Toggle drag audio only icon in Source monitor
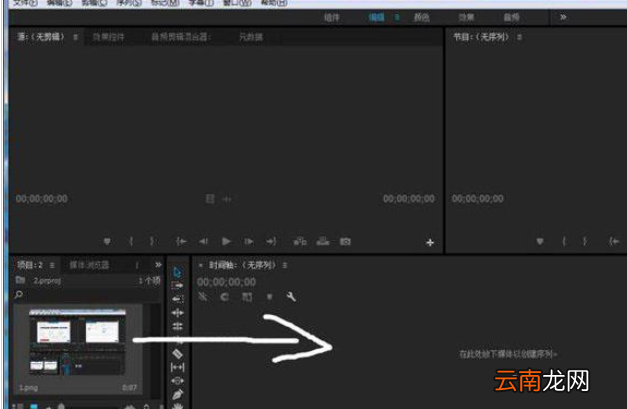Viewport: 627px width, 409px height. pyautogui.click(x=227, y=199)
